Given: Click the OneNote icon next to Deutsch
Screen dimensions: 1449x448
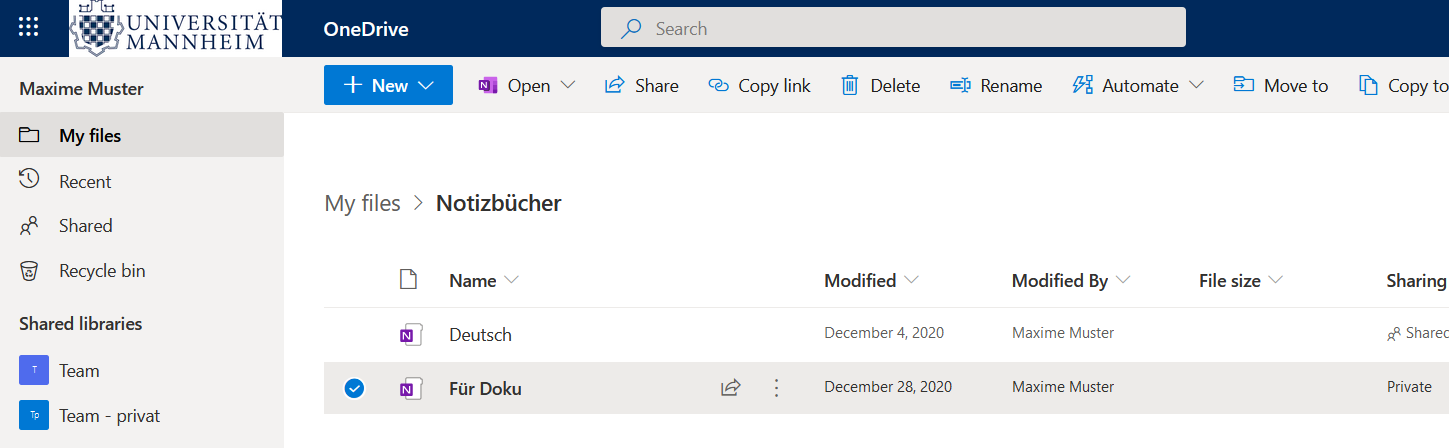Looking at the screenshot, I should [x=408, y=334].
